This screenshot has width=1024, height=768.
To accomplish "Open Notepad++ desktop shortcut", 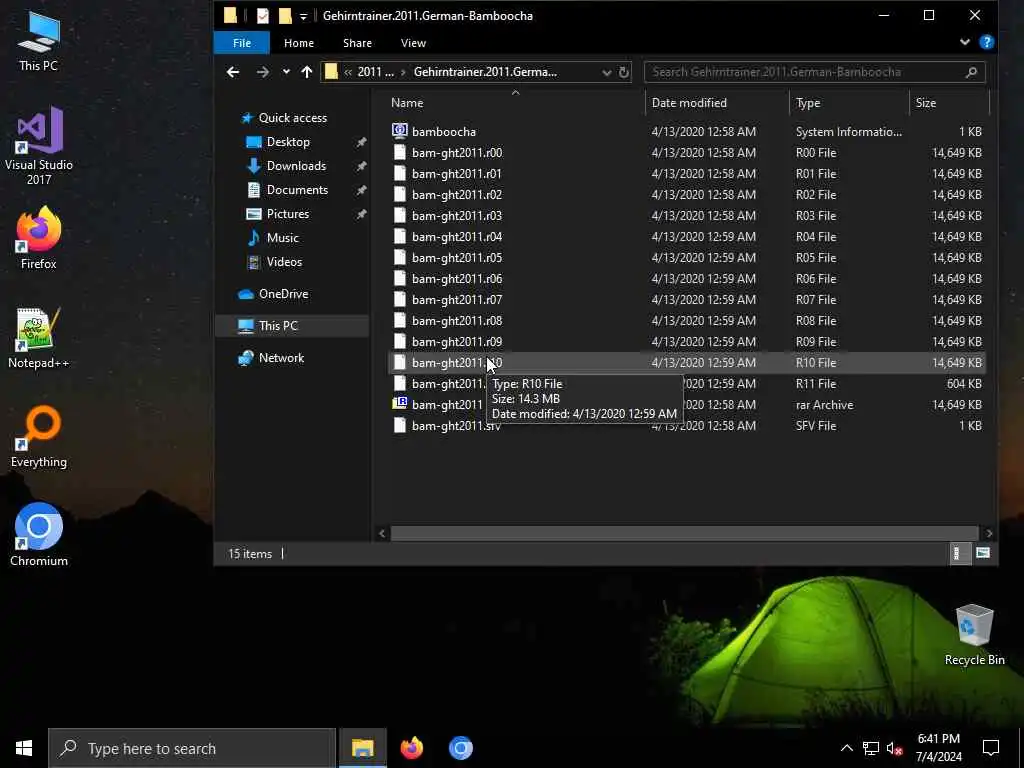I will point(38,338).
